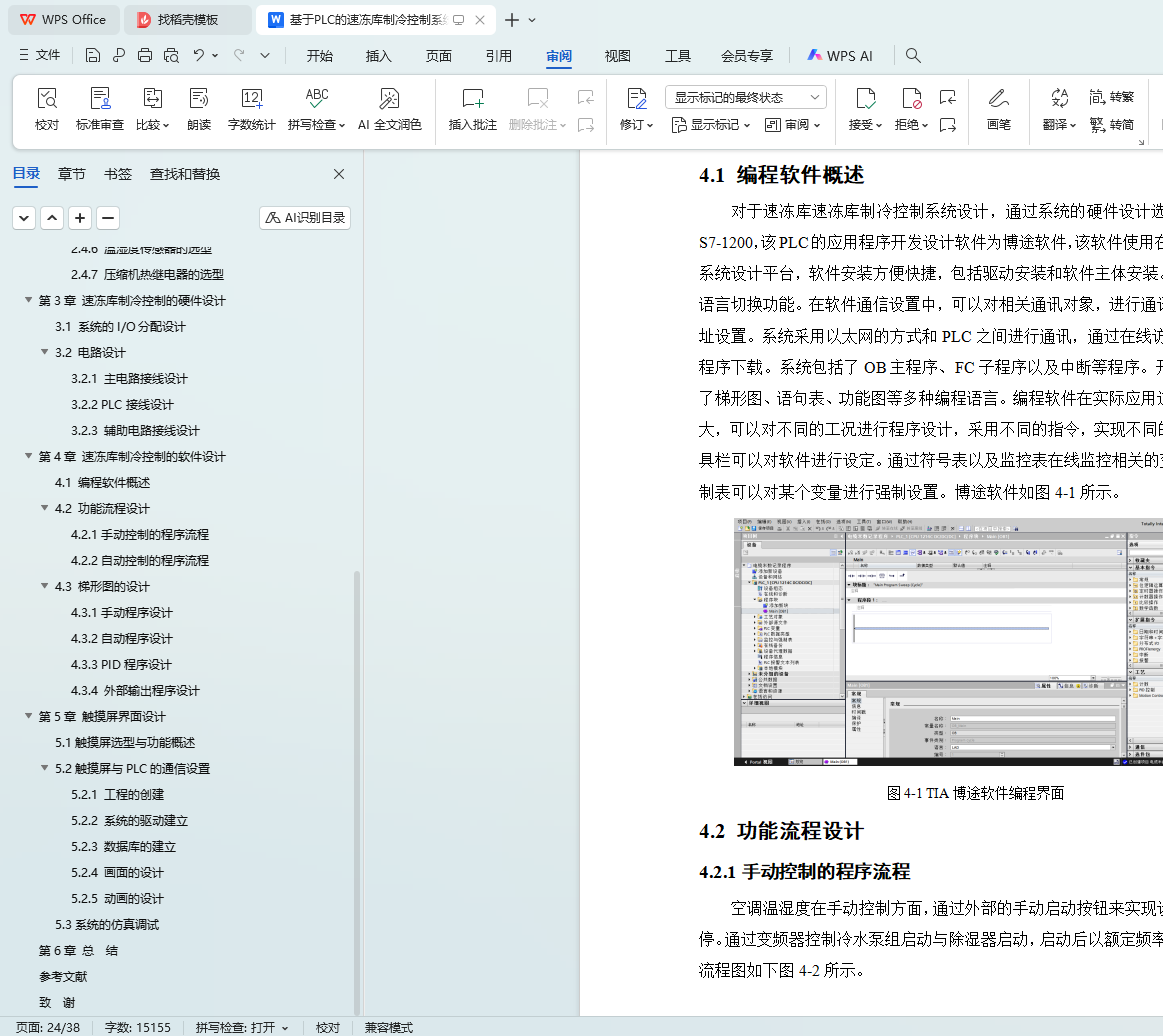This screenshot has height=1036, width=1163.
Task: Click AI 全文润色 polish icon
Action: 389,108
